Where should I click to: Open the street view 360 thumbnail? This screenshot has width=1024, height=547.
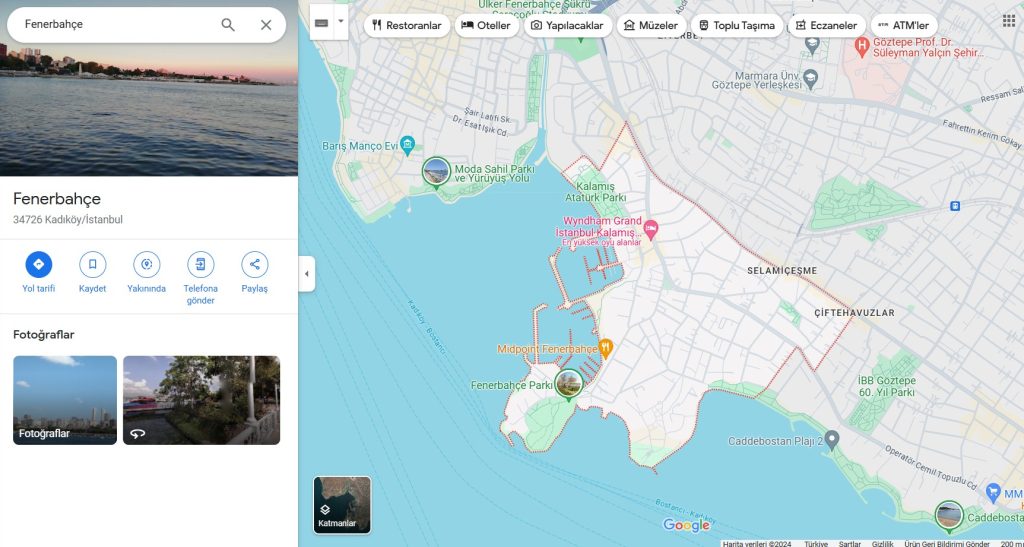click(201, 400)
